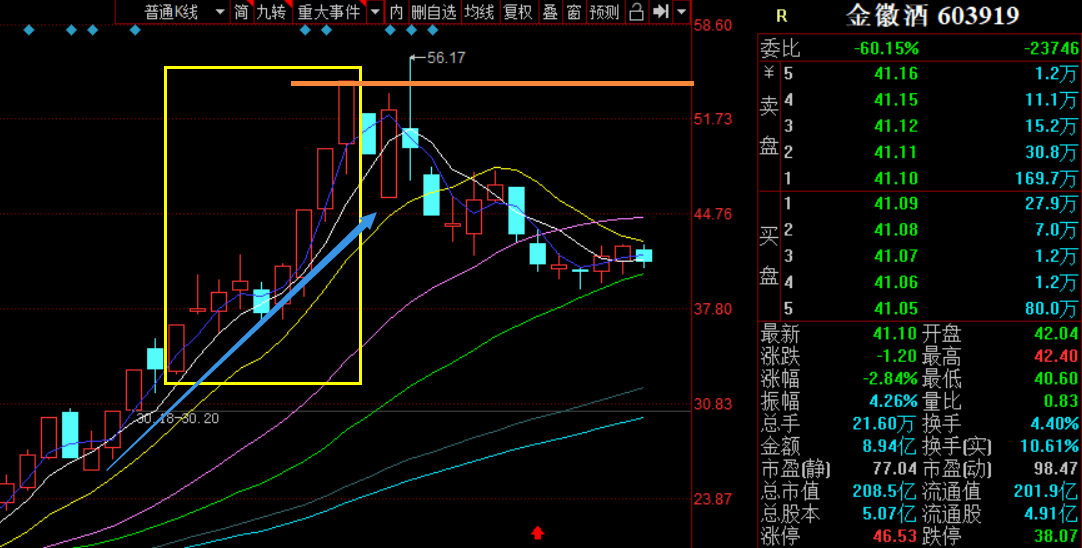Click the R margin-trading marker icon
The width and height of the screenshot is (1082, 548).
coord(781,17)
